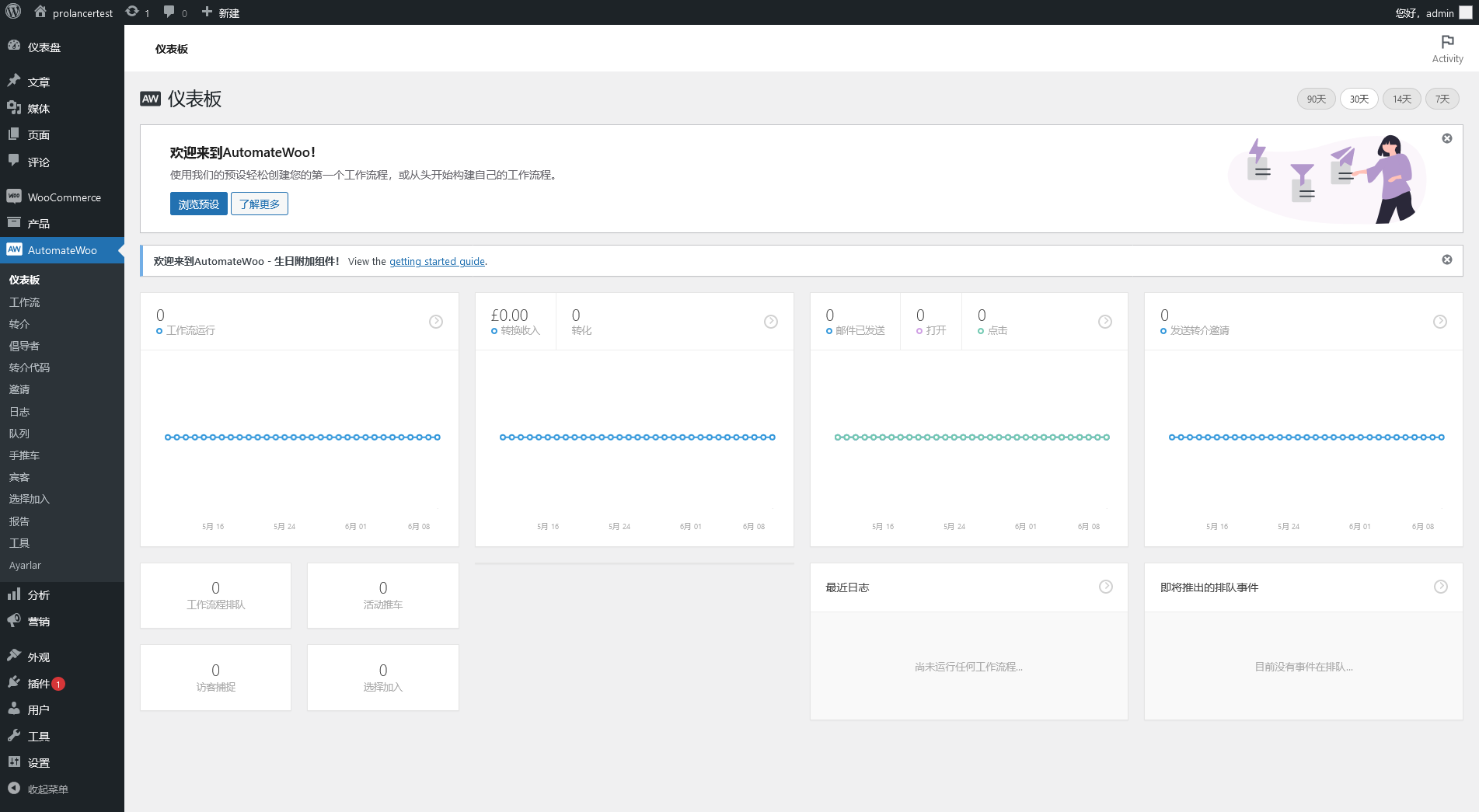Click the 插件 plugins icon
The height and width of the screenshot is (812, 1479).
14,682
